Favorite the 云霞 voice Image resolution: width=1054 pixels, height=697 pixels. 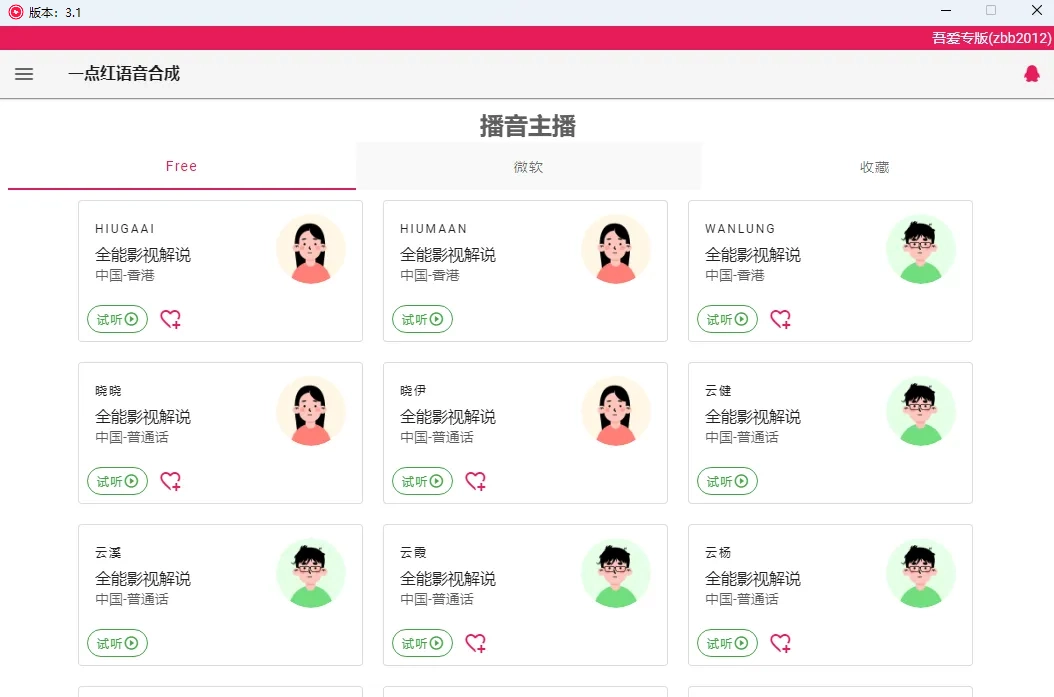475,643
